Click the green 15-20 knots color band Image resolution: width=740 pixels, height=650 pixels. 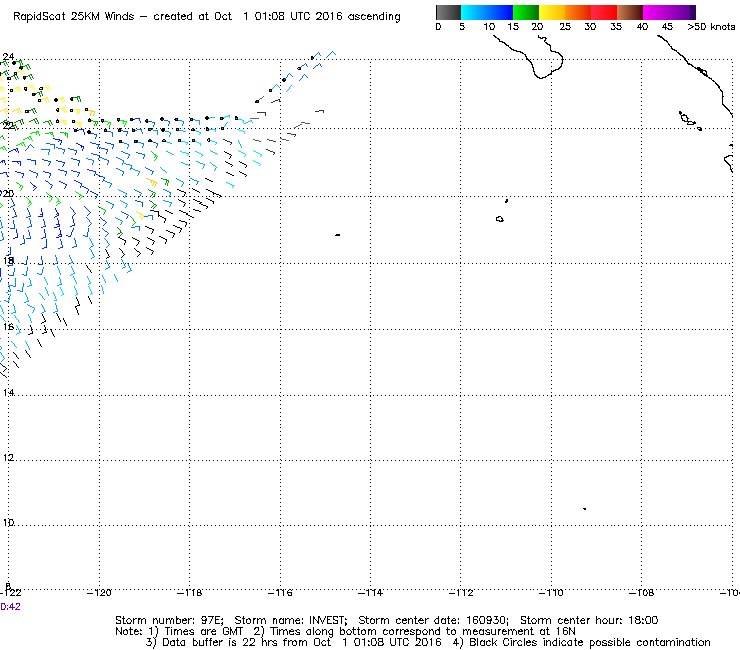526,12
